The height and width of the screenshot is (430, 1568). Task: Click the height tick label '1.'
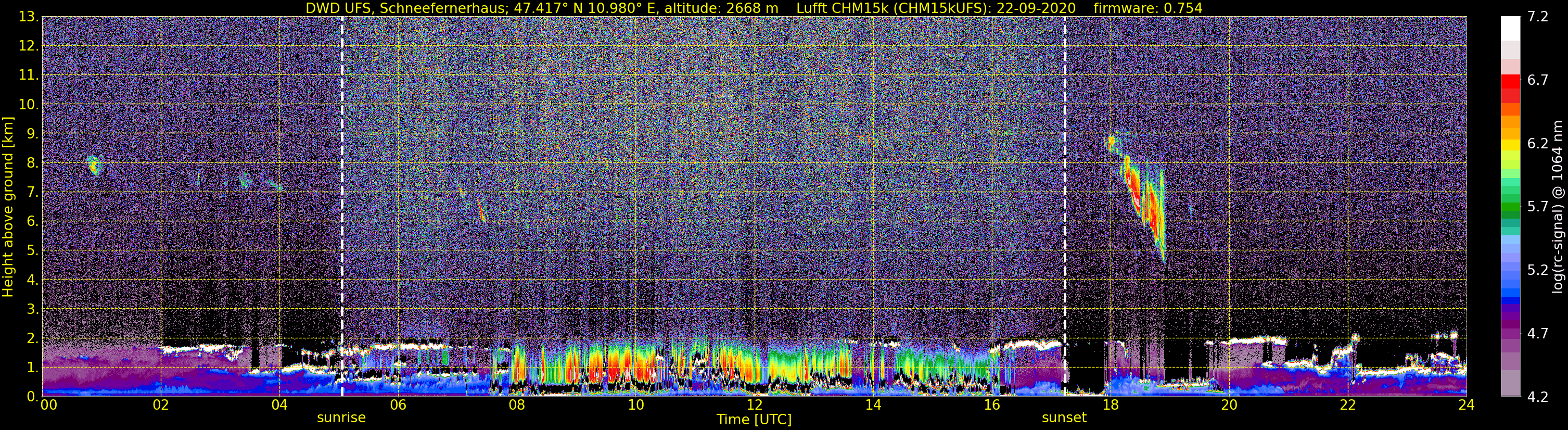32,368
